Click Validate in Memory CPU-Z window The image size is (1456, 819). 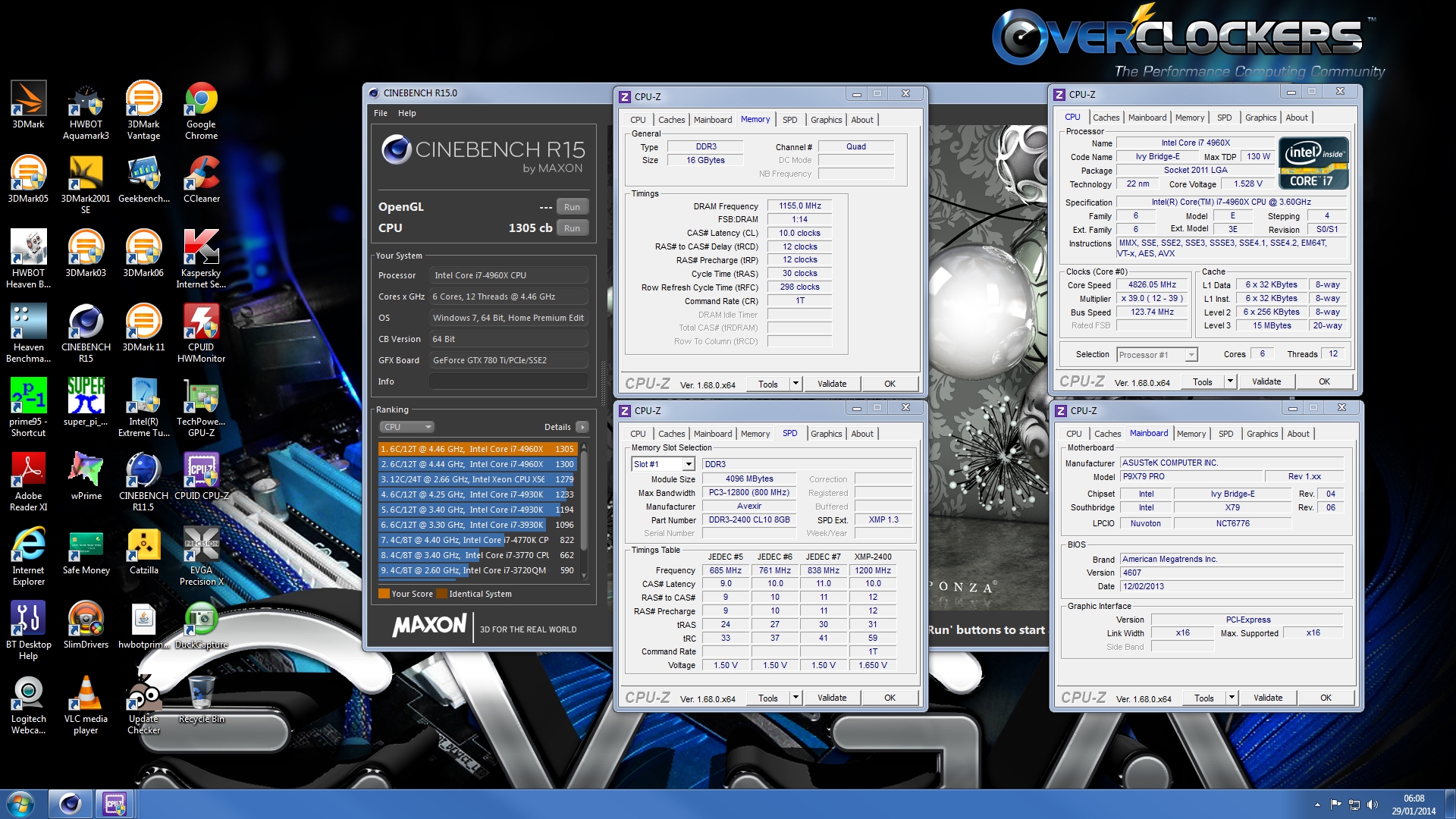832,384
